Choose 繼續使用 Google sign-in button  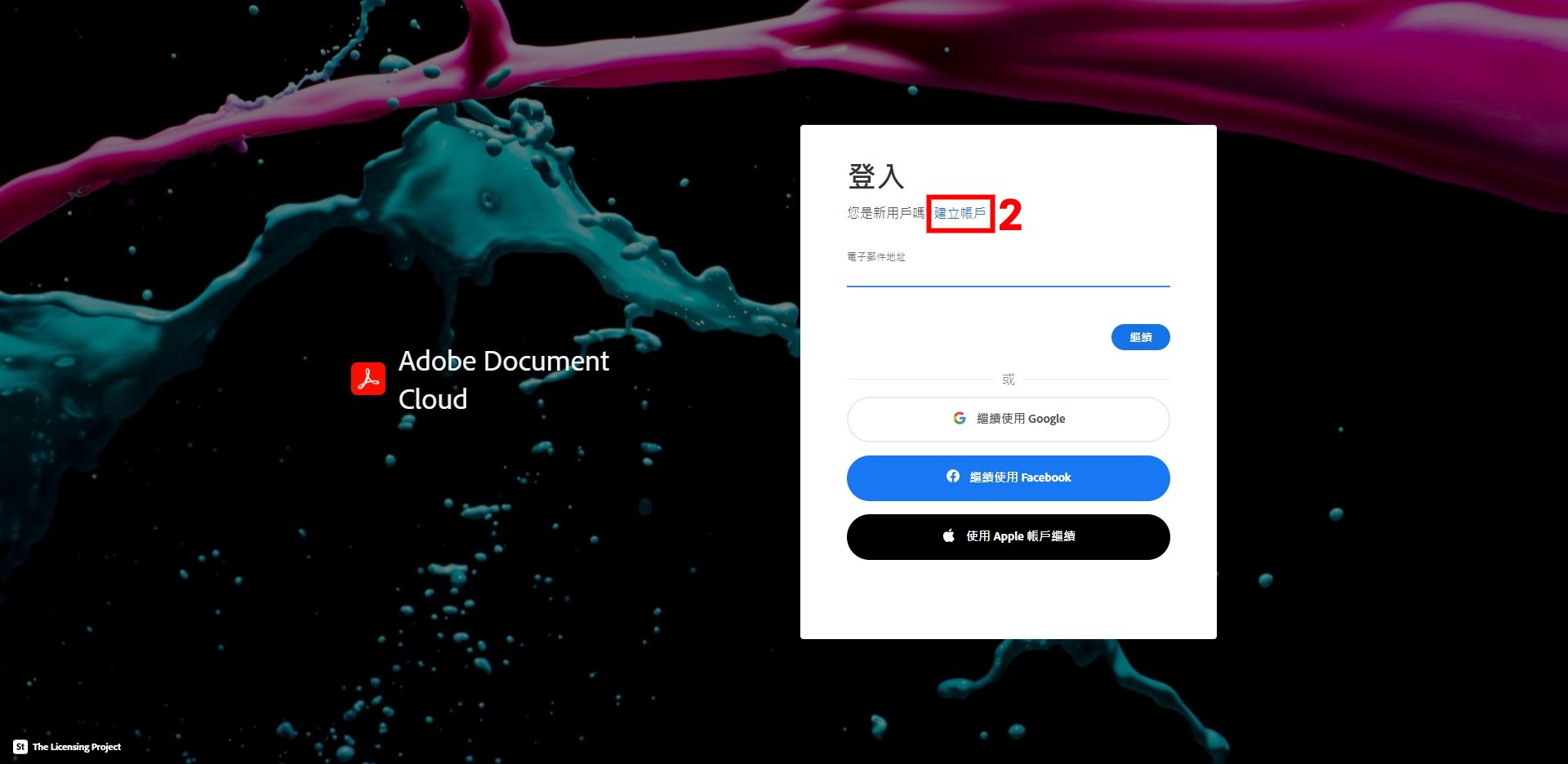tap(1009, 420)
